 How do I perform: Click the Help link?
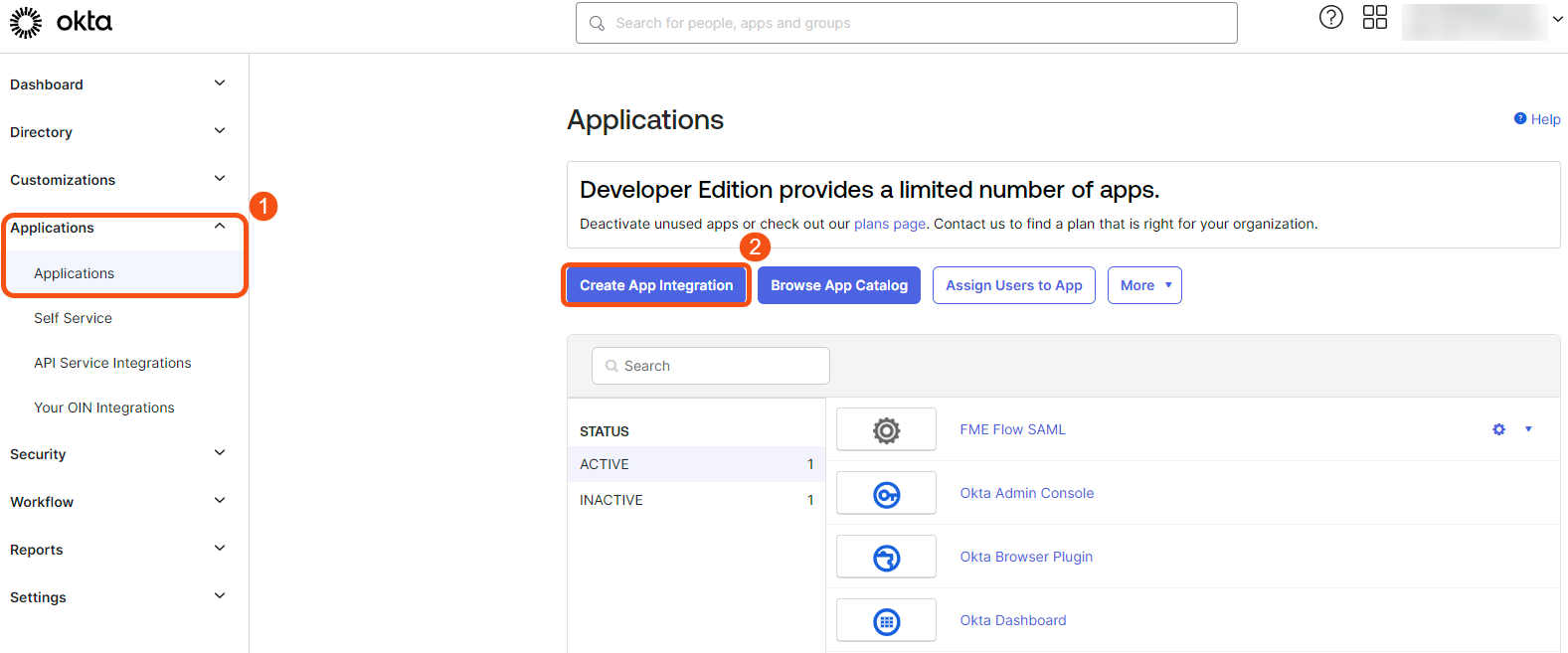[1545, 119]
